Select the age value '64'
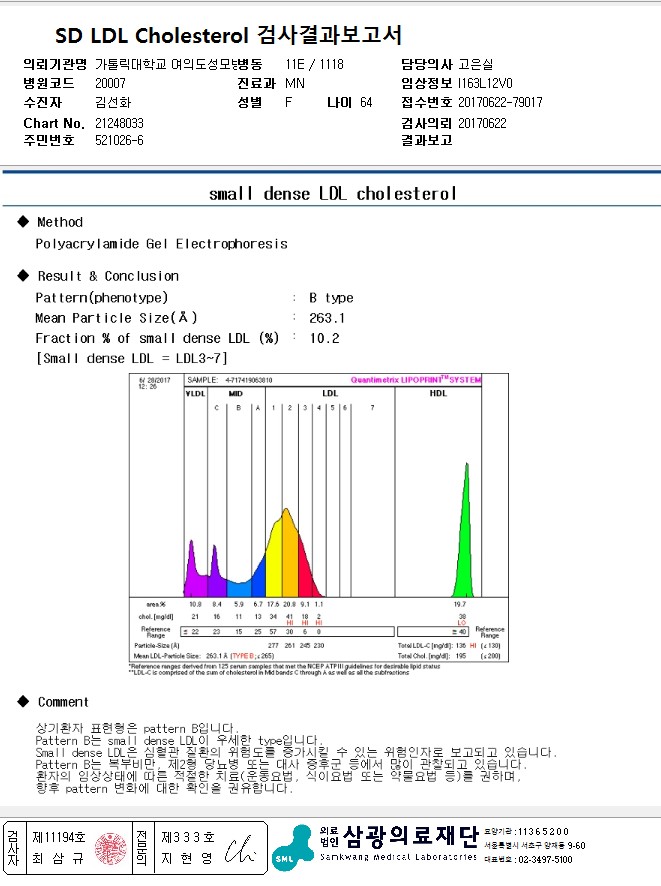 pos(366,102)
